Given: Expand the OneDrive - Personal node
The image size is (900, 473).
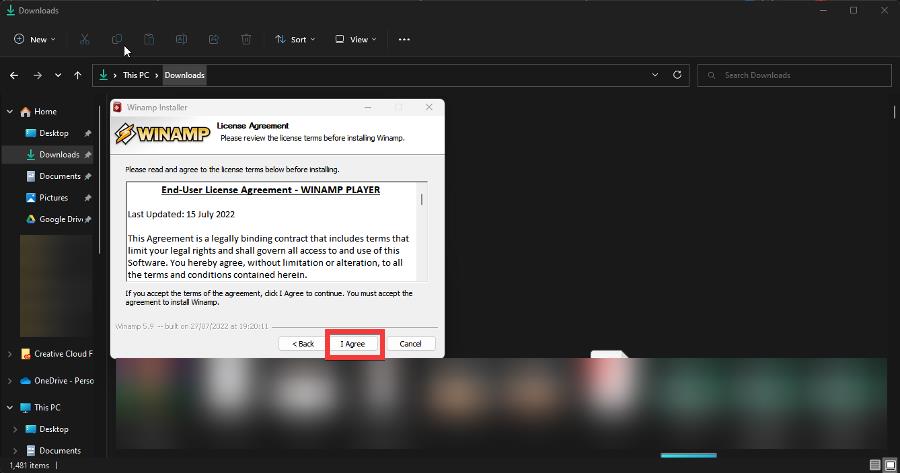Looking at the screenshot, I should pyautogui.click(x=10, y=381).
